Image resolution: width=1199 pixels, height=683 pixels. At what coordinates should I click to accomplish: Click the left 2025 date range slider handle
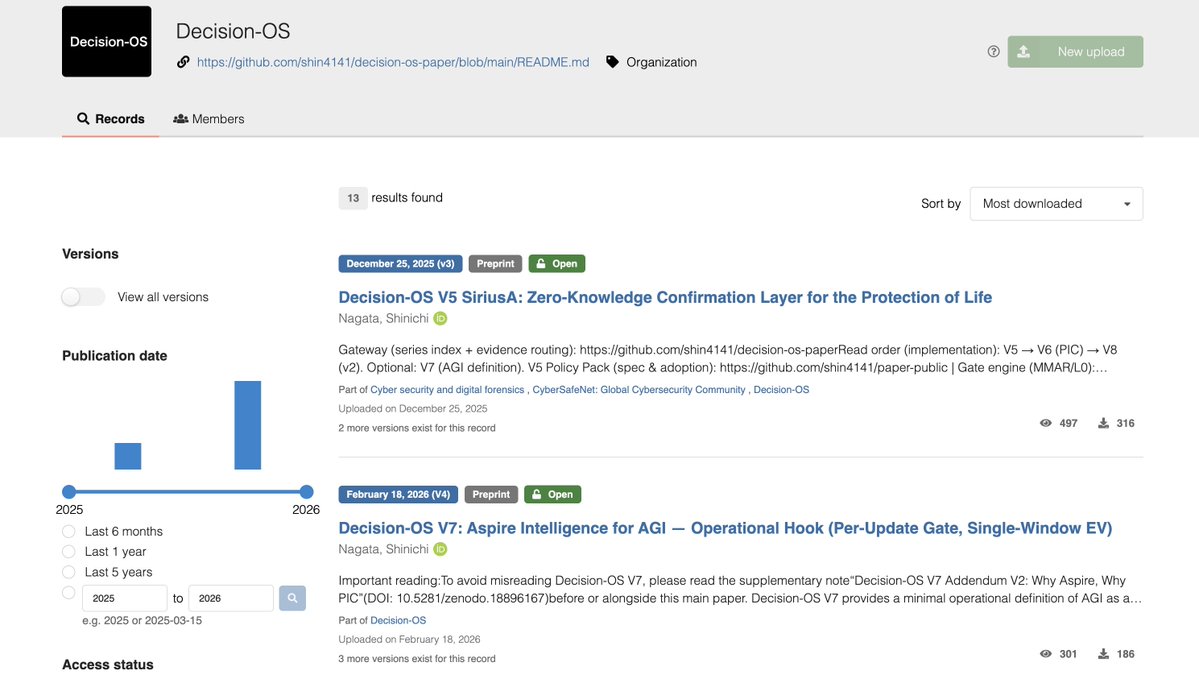69,492
